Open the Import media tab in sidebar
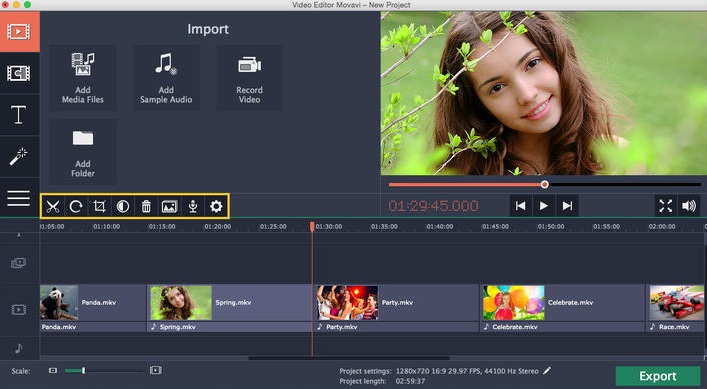The image size is (707, 389). click(19, 32)
